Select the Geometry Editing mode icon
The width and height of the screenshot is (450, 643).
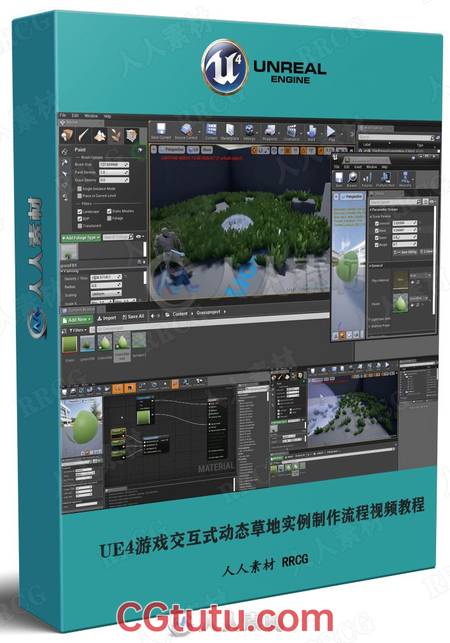tap(131, 135)
